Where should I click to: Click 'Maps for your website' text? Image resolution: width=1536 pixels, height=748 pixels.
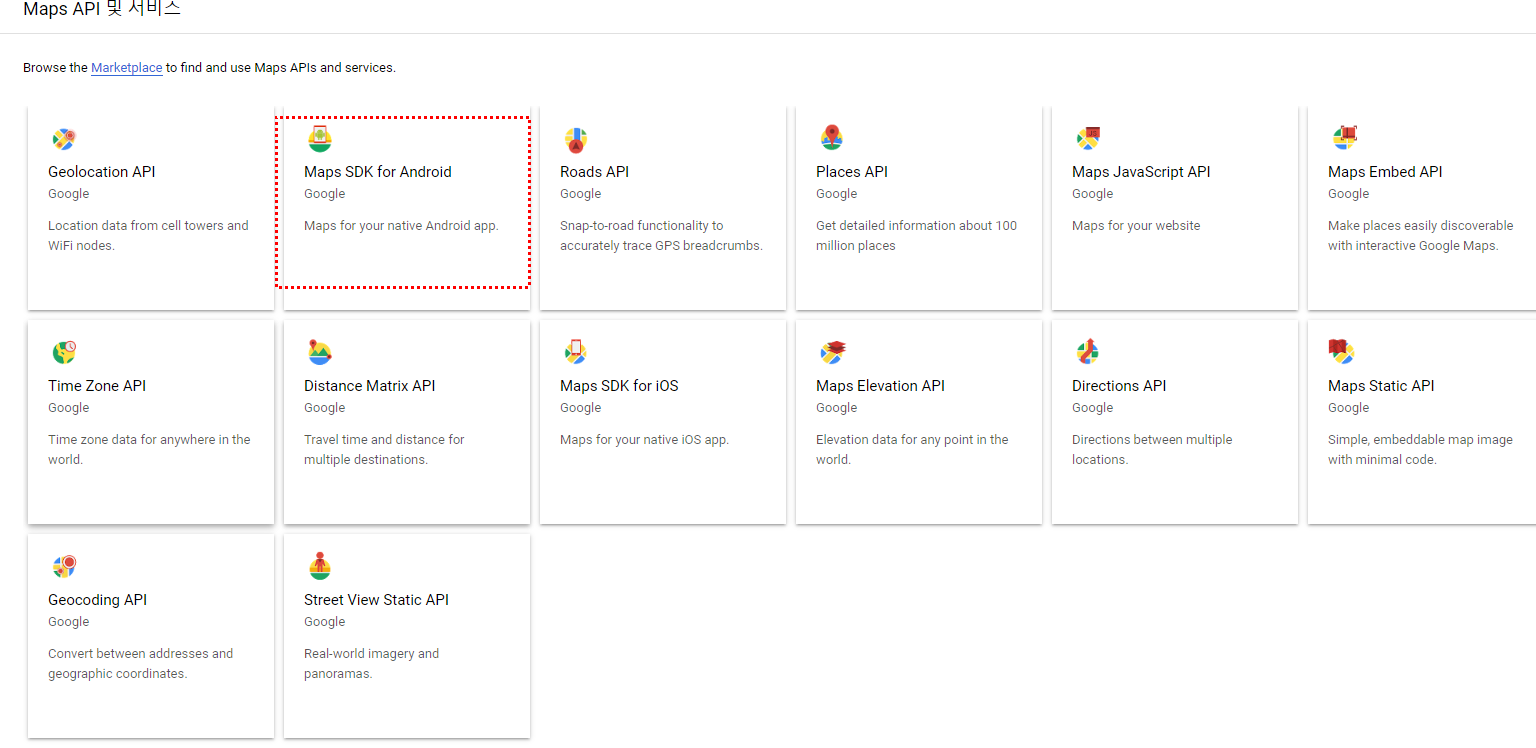tap(1136, 226)
